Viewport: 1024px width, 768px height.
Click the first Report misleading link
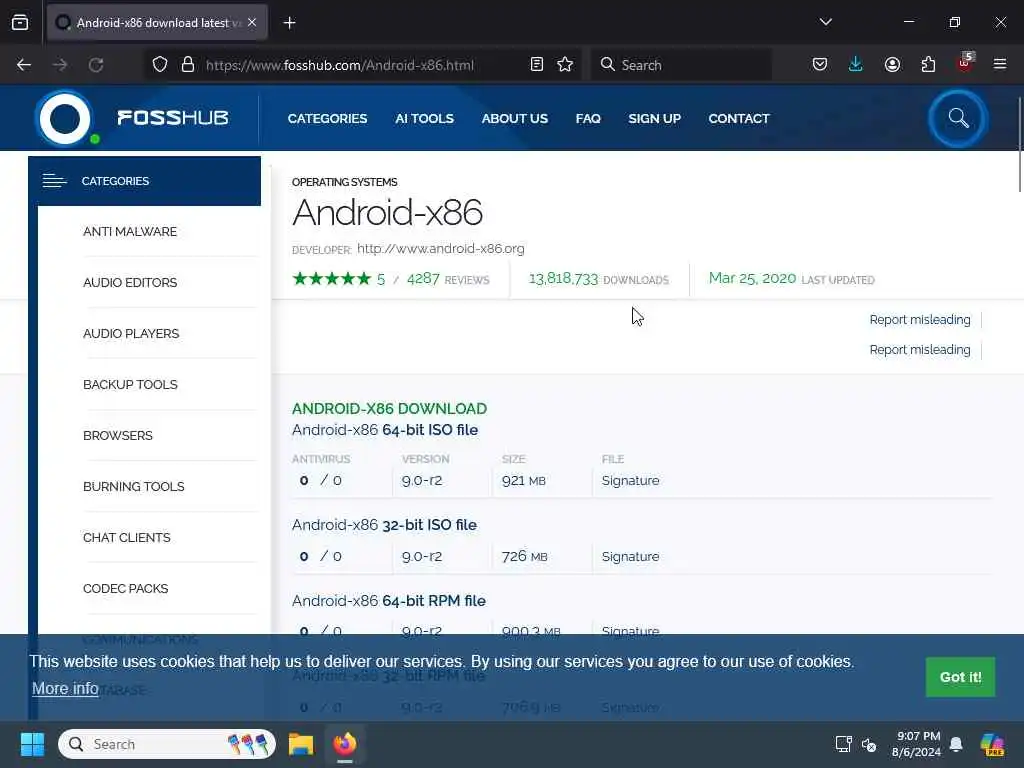pos(920,320)
